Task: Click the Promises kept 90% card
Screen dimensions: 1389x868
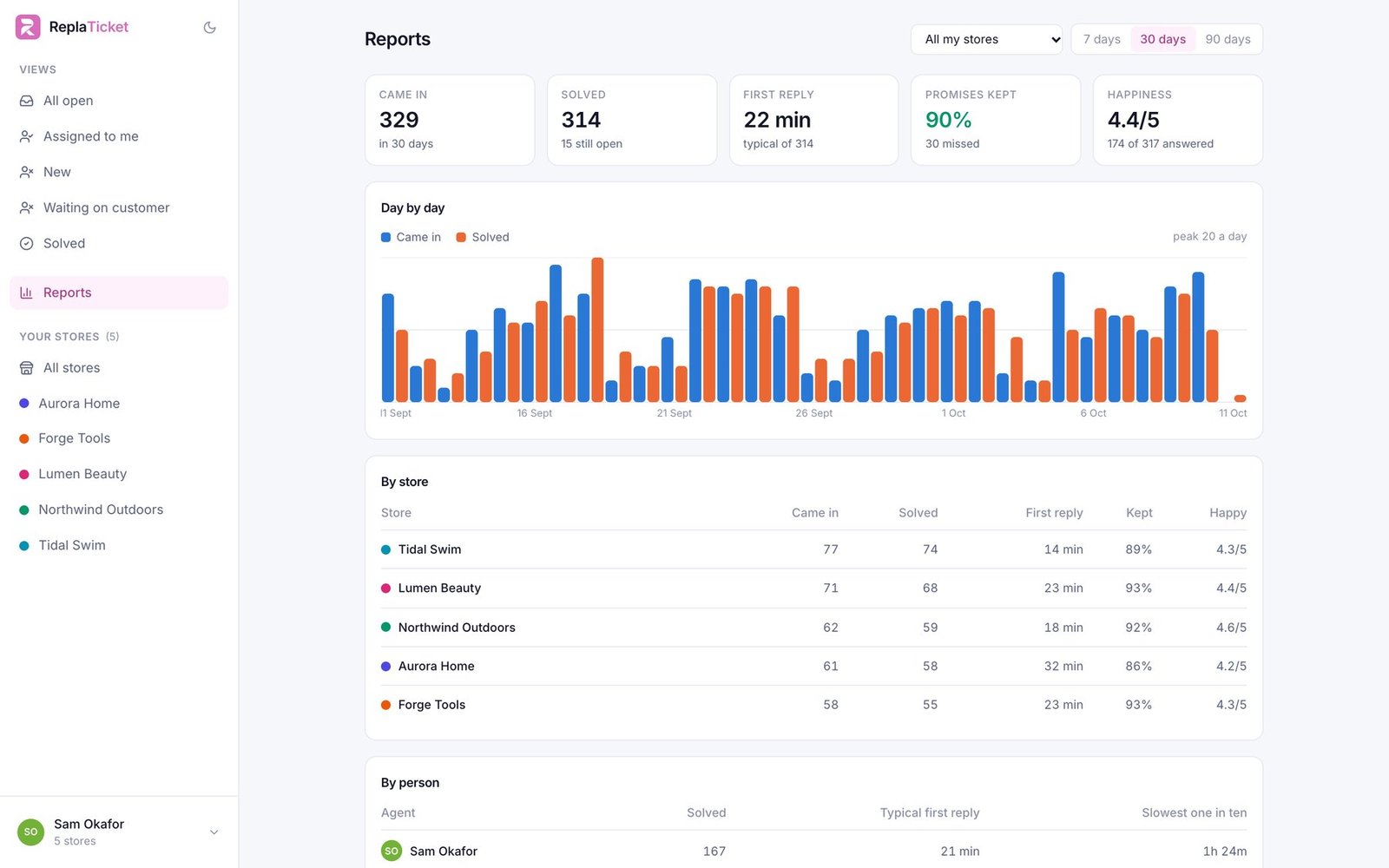Action: [x=996, y=120]
